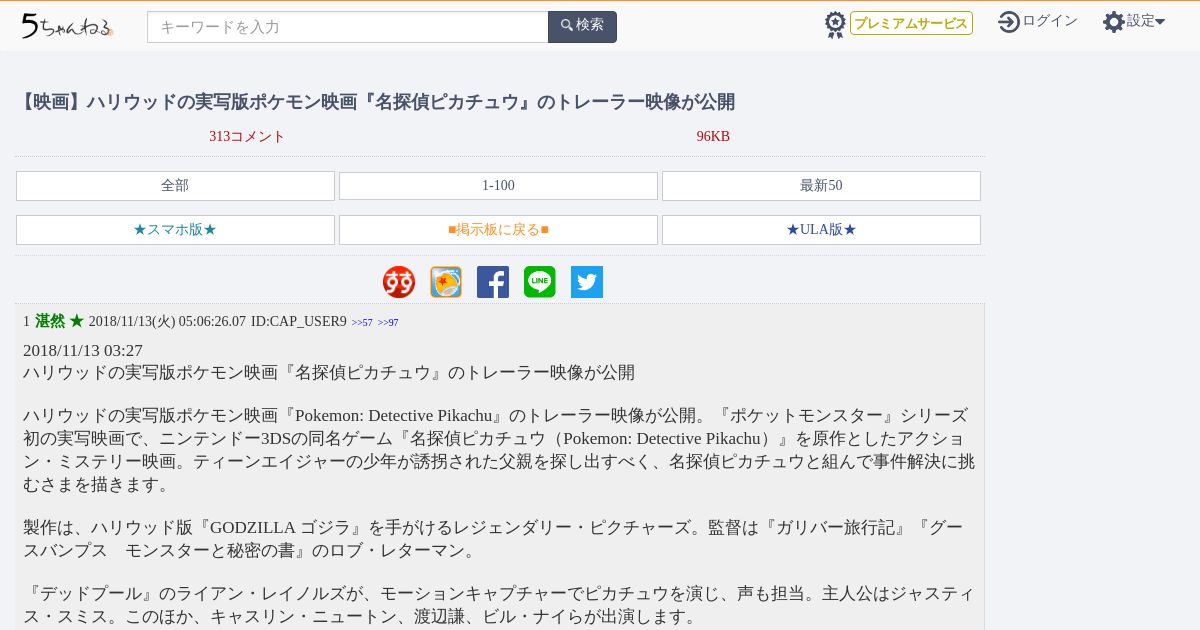Click the ログイン arrow icon

[x=1009, y=22]
